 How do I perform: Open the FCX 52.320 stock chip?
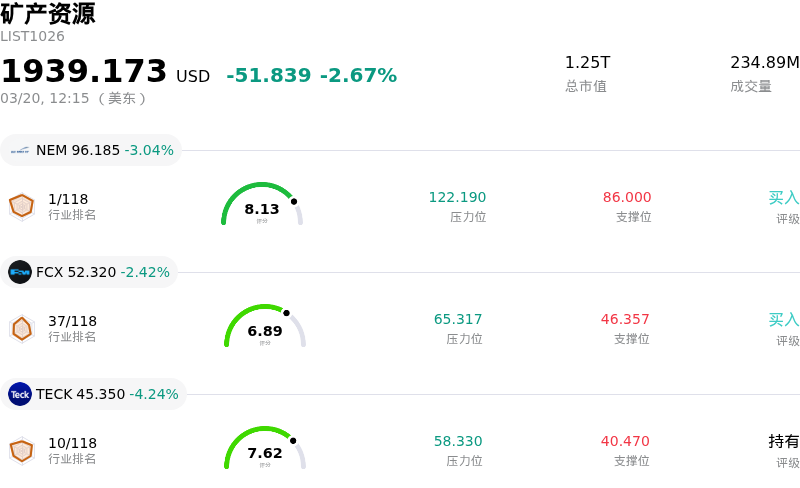click(x=90, y=272)
